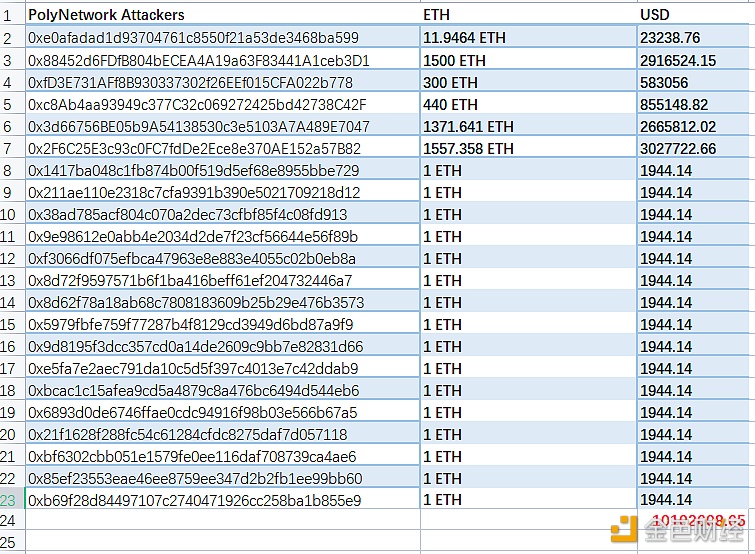Select the '440 ETH' cell

[x=529, y=104]
